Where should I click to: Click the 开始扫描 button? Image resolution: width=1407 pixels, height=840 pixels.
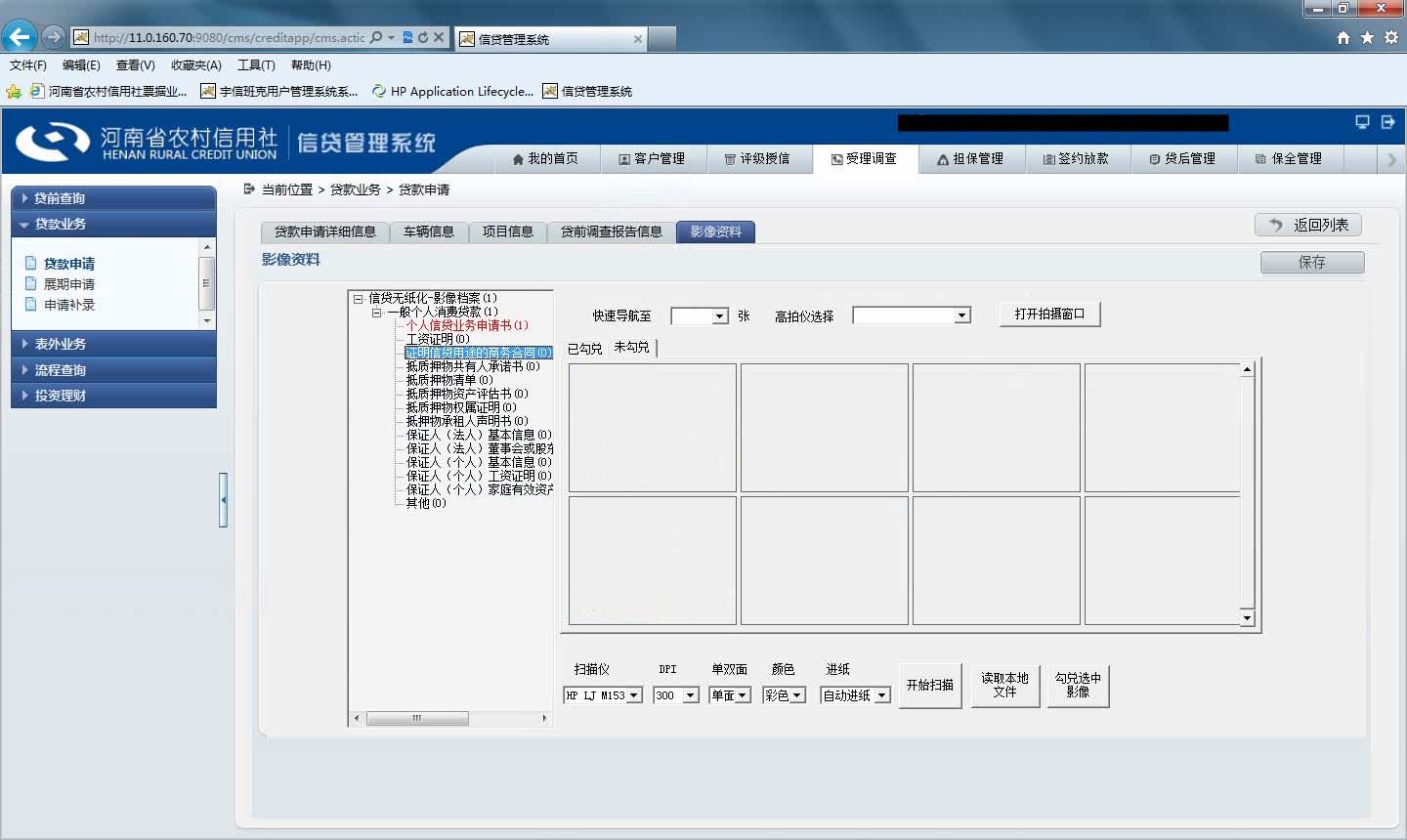(930, 686)
